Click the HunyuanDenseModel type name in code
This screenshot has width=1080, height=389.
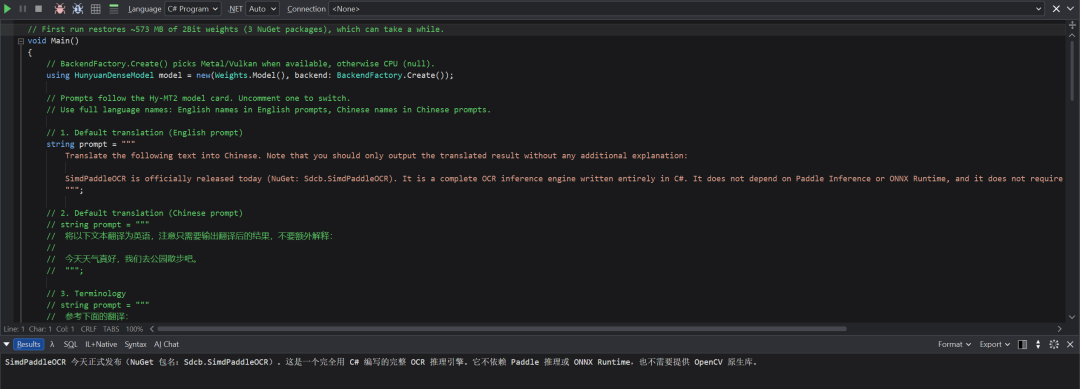pyautogui.click(x=114, y=75)
